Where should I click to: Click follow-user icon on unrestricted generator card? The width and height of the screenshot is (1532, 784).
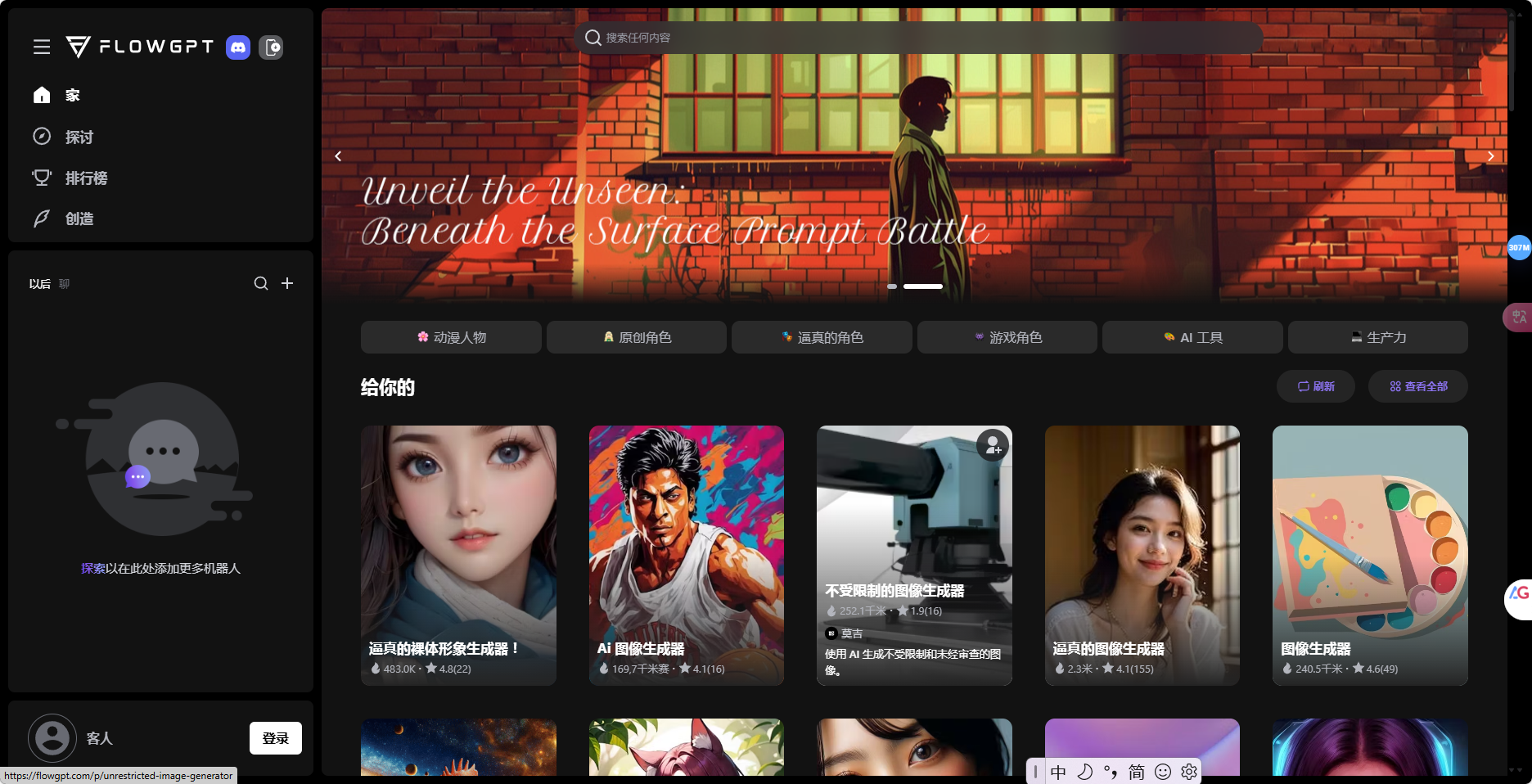click(x=992, y=445)
